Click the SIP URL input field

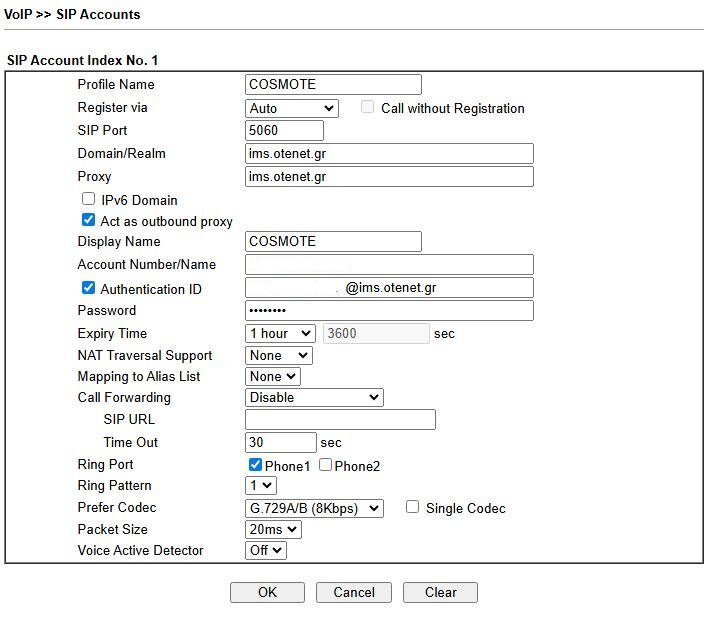[x=340, y=419]
